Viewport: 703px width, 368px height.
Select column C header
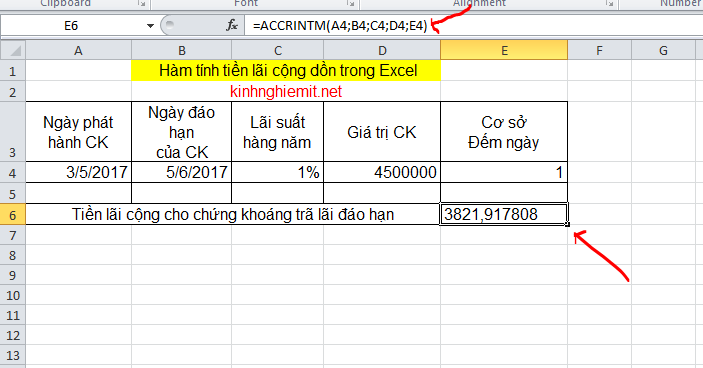tap(278, 50)
